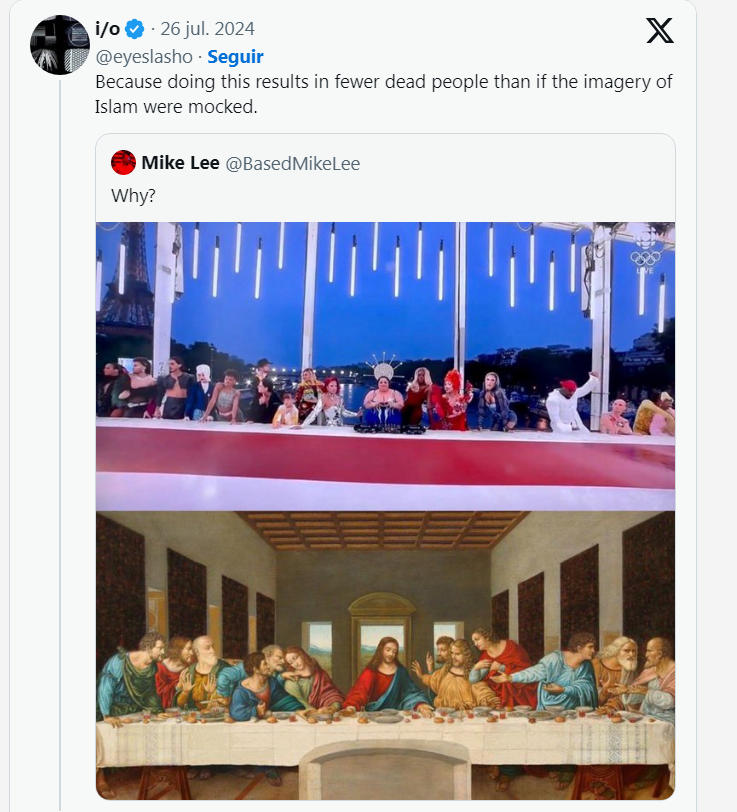
Task: Click the blue verified badge
Action: (135, 29)
